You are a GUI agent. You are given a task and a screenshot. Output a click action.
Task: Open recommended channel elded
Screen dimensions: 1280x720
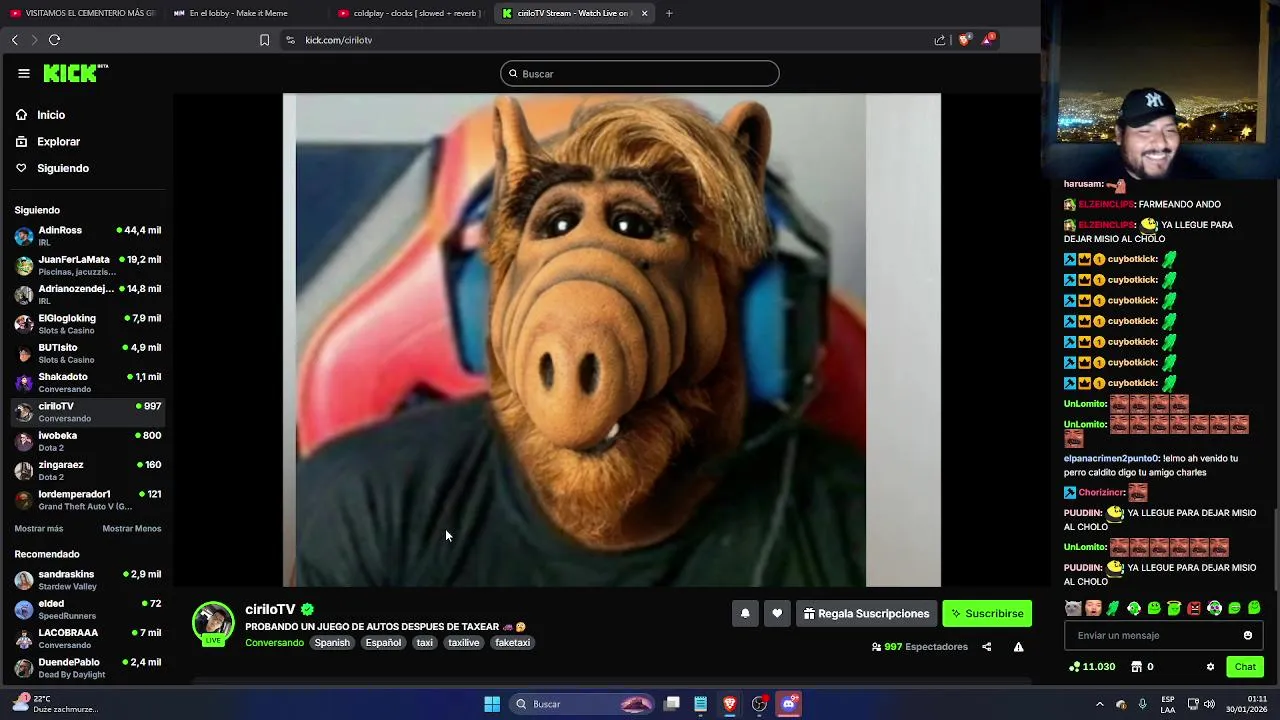(x=87, y=609)
